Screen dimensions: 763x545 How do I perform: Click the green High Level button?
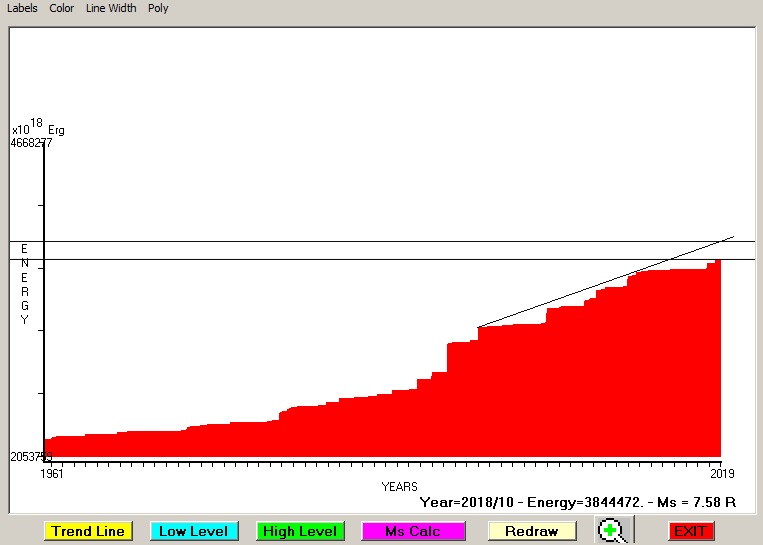pyautogui.click(x=299, y=531)
